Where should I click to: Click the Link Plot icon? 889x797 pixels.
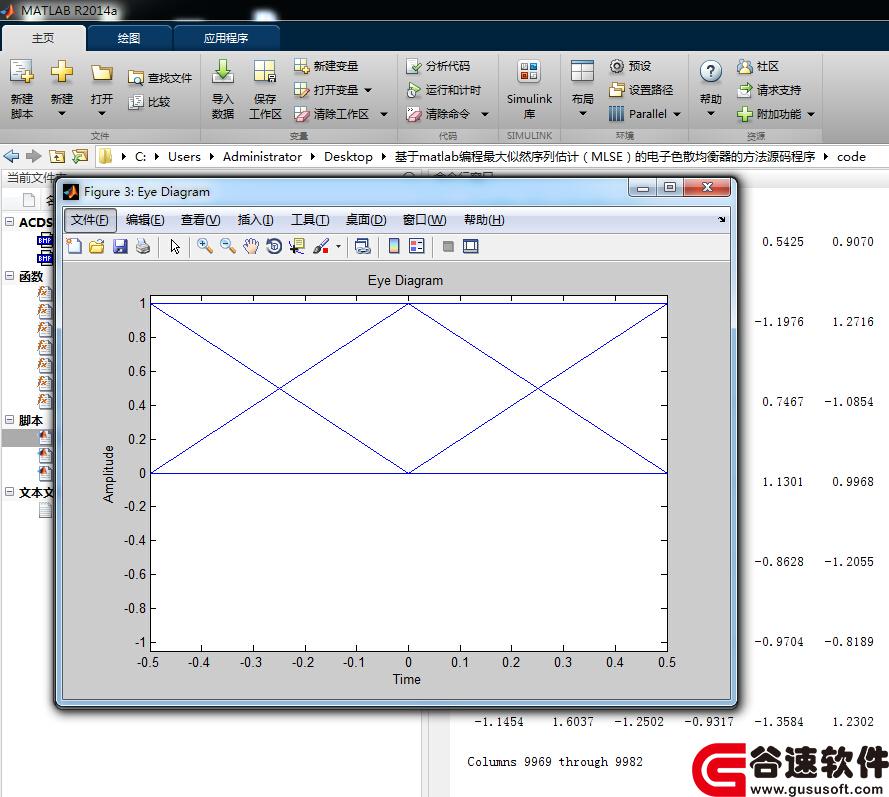click(x=362, y=246)
